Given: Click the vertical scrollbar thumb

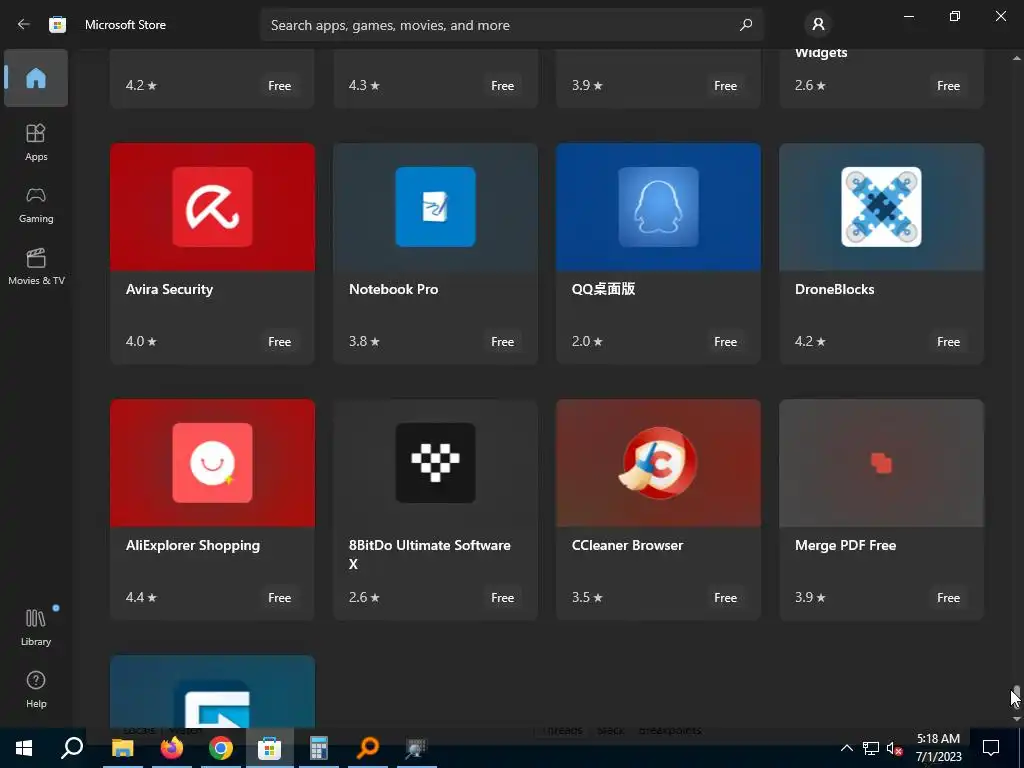Looking at the screenshot, I should click(1017, 696).
